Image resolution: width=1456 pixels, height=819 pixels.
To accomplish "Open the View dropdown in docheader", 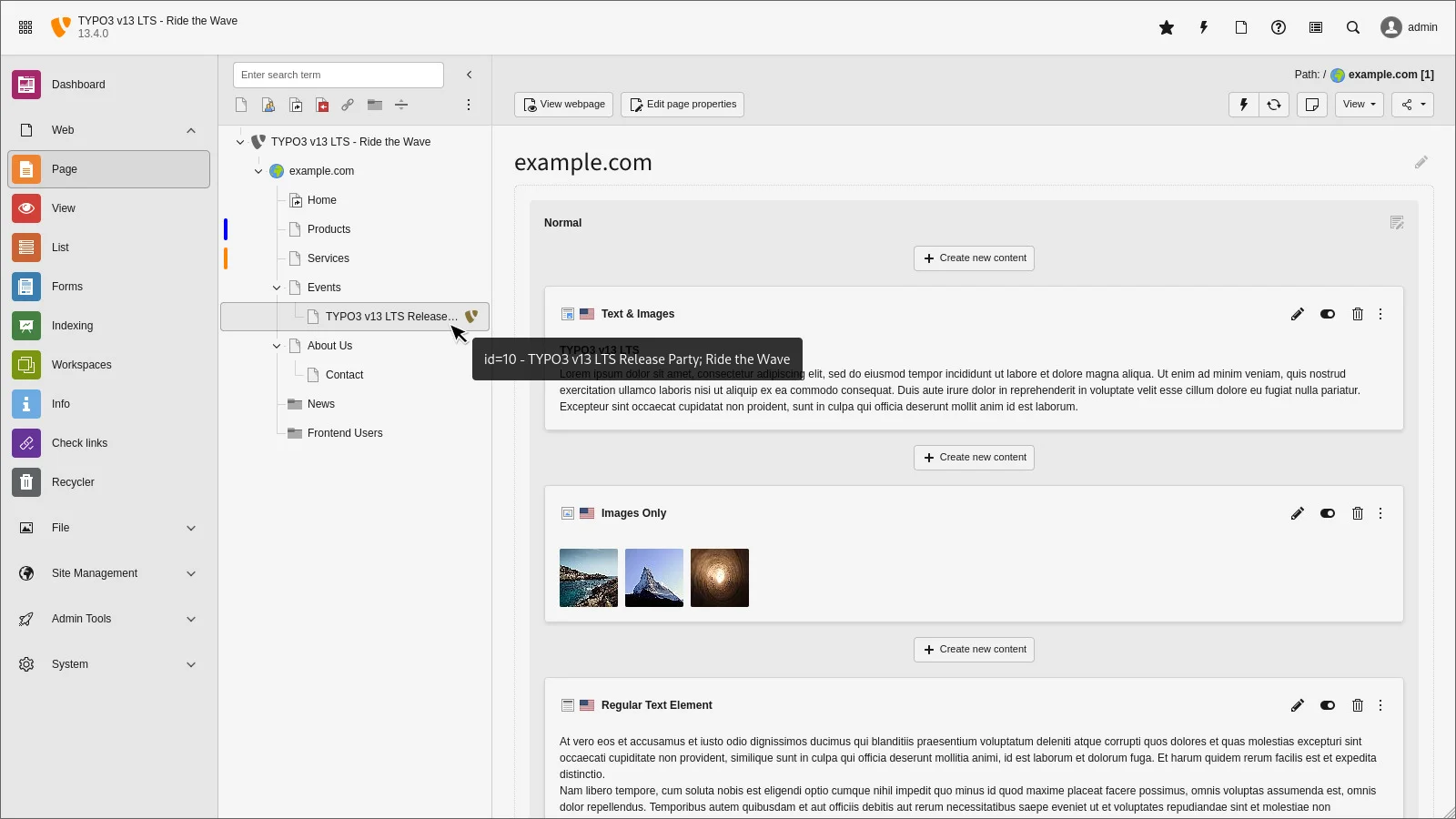I will tap(1359, 105).
